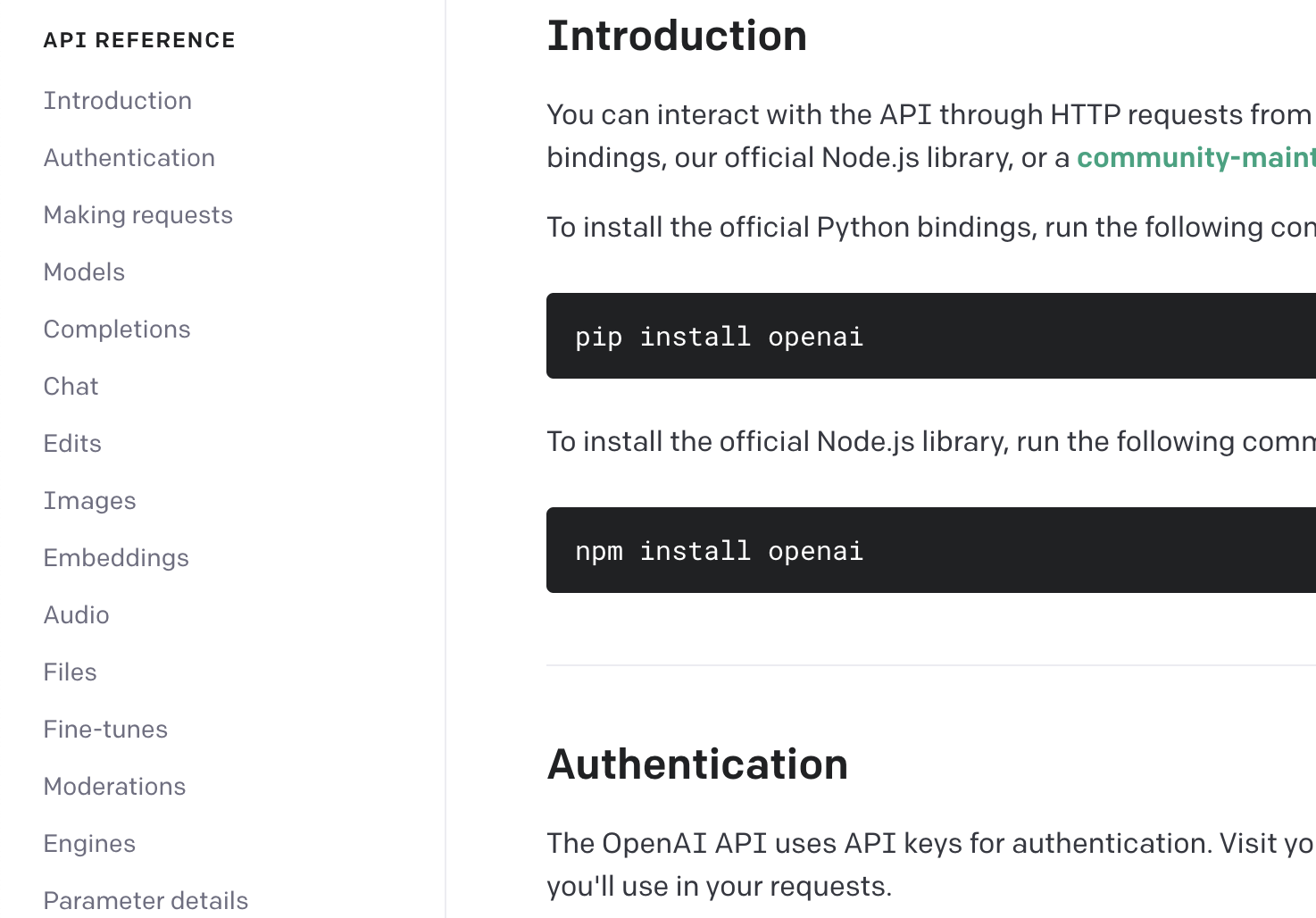1316x918 pixels.
Task: Open the Completions reference
Action: 117,330
